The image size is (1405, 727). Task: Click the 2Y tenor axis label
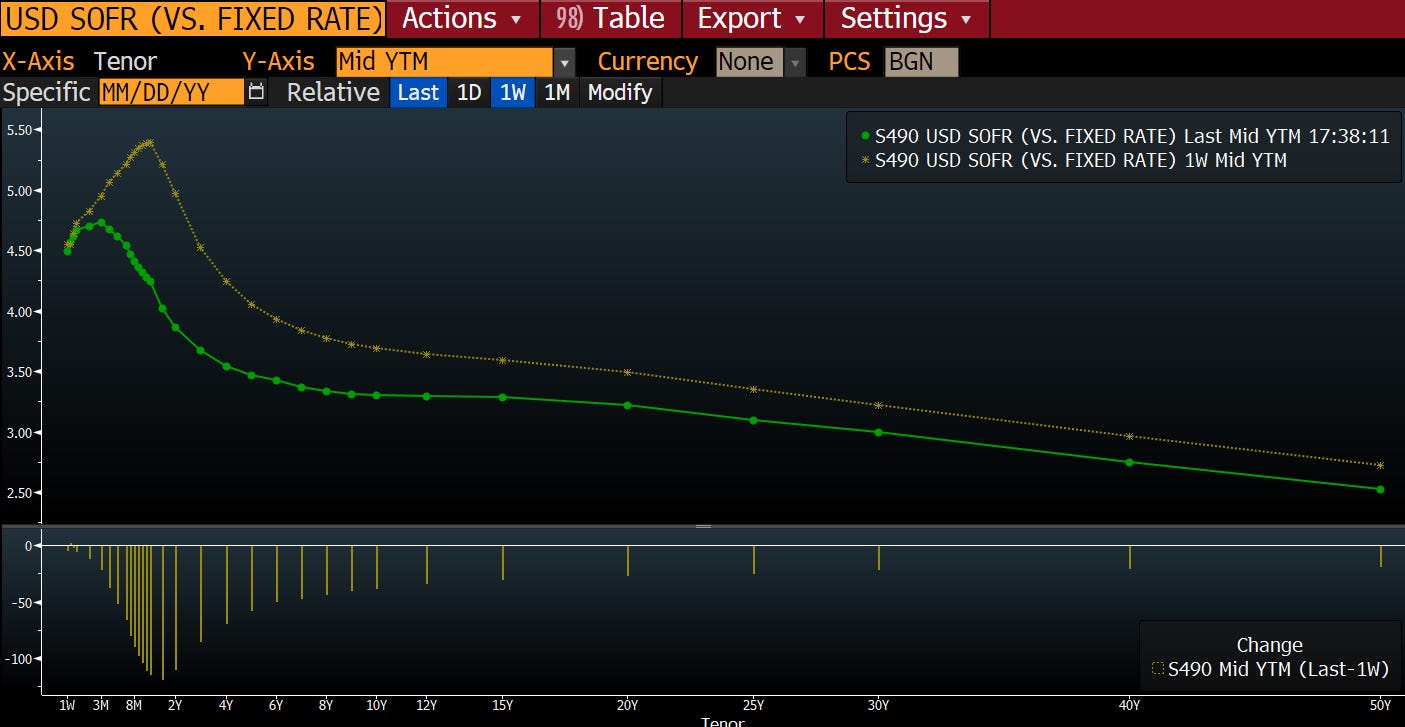tap(175, 705)
